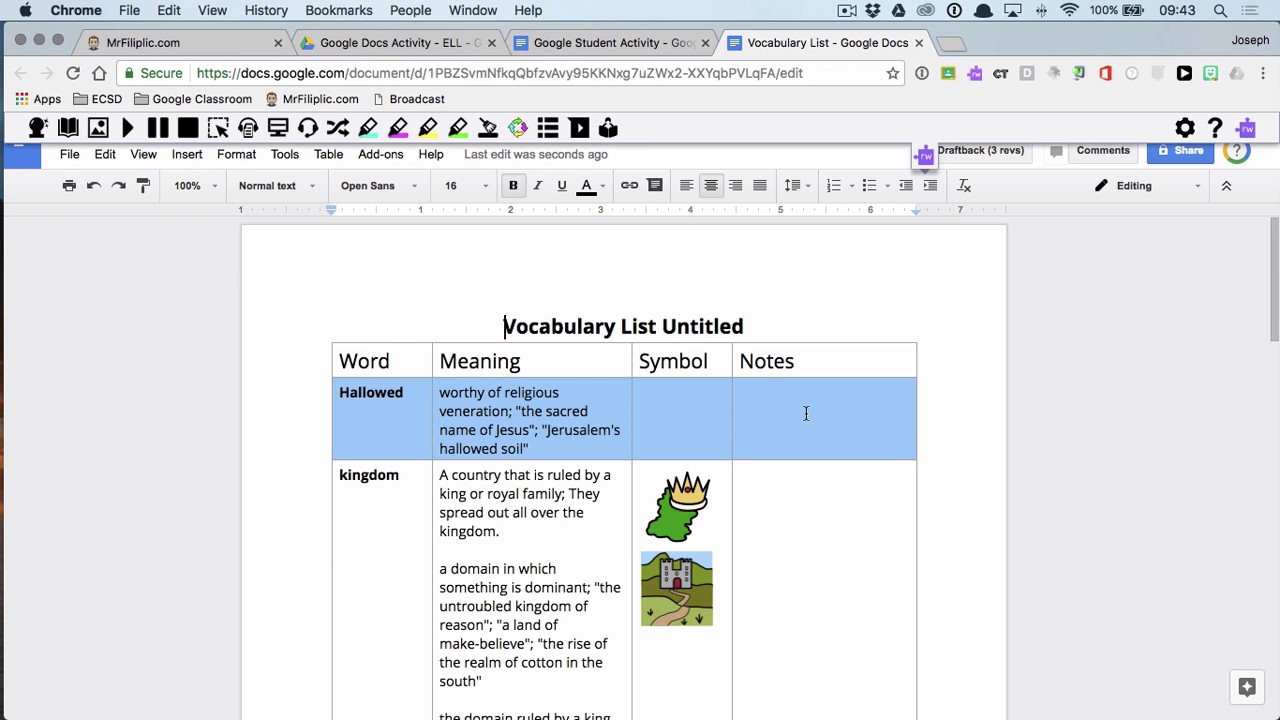Click the purple rw puzzle icon in toolbar

click(1245, 128)
